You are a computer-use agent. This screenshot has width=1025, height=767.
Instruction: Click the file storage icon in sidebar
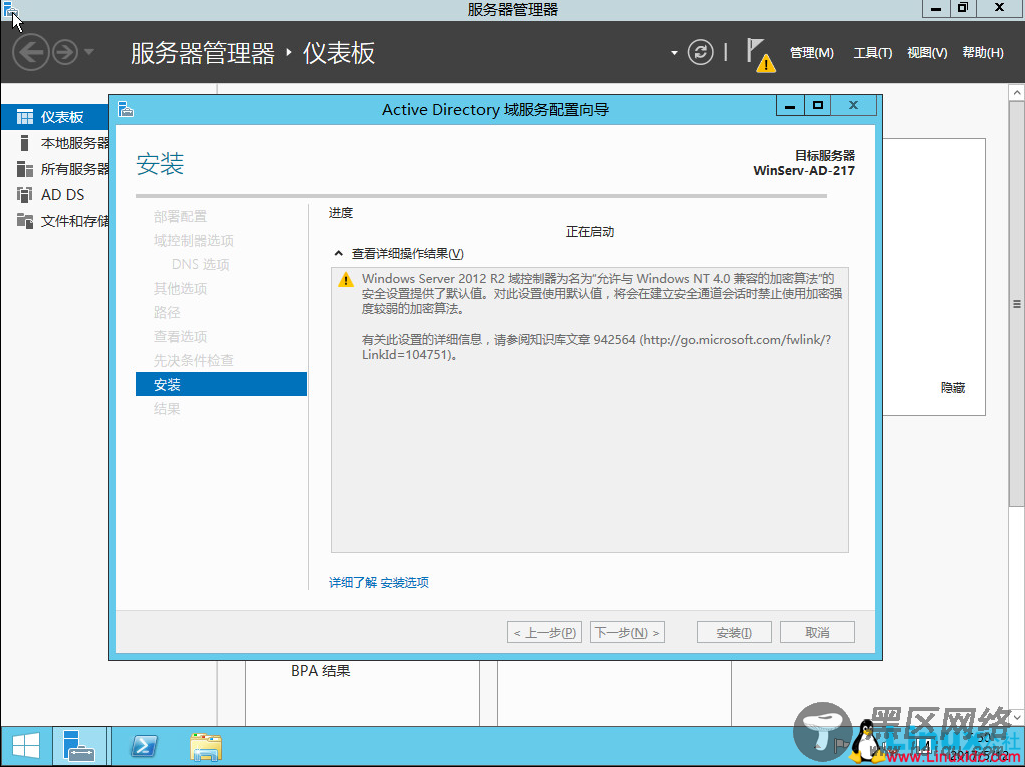25,221
